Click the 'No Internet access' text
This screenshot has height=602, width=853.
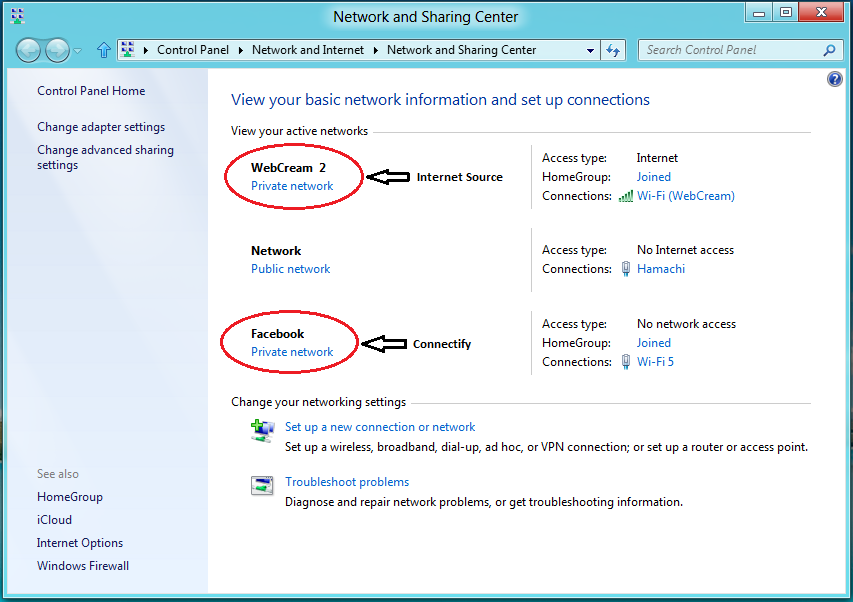(685, 250)
